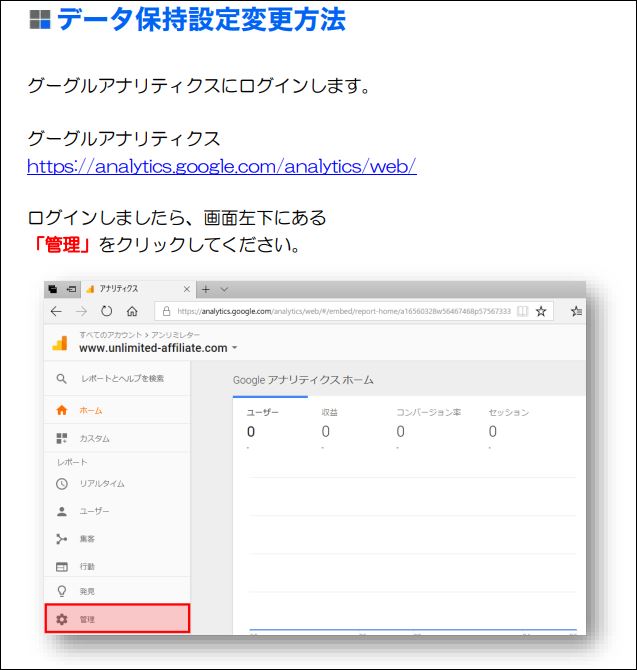
Task: Open the analytics.google.com hyperlink
Action: [x=222, y=166]
